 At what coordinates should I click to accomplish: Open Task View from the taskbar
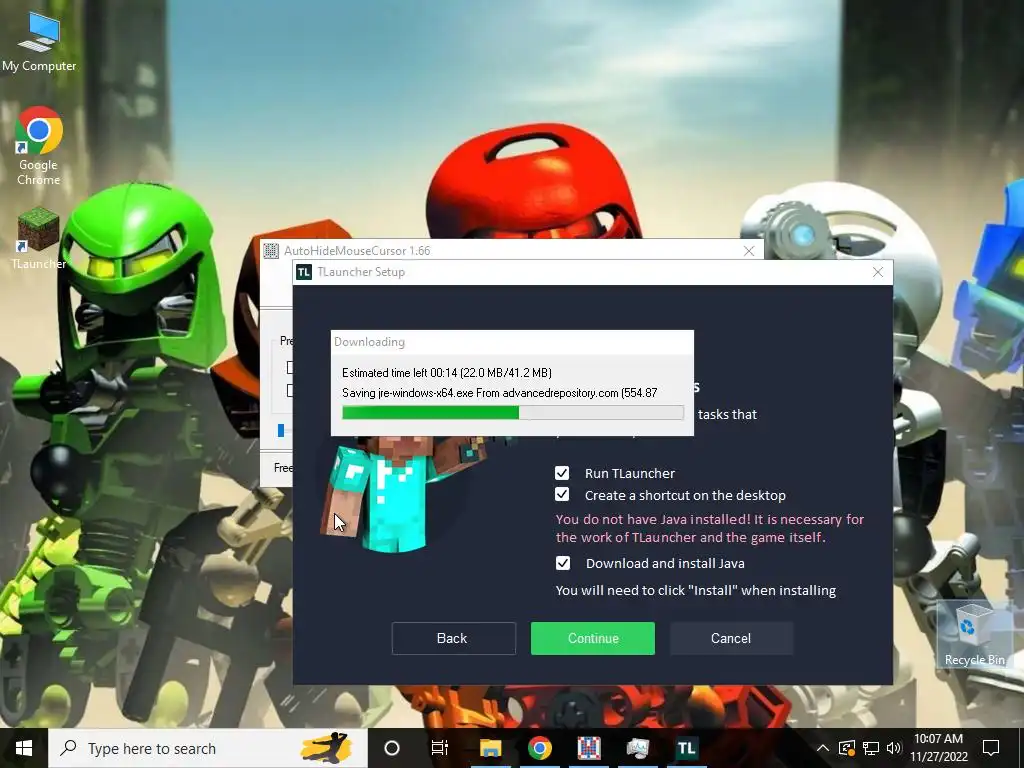[440, 748]
